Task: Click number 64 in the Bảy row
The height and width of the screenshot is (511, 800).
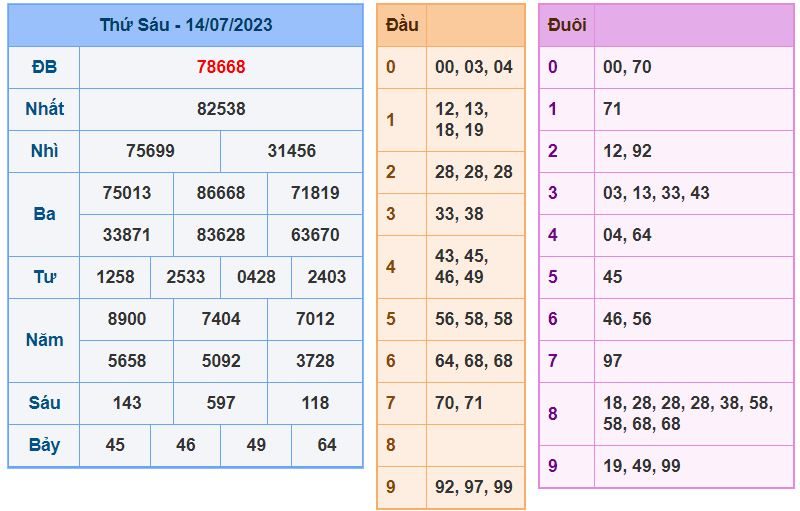Action: (x=327, y=445)
